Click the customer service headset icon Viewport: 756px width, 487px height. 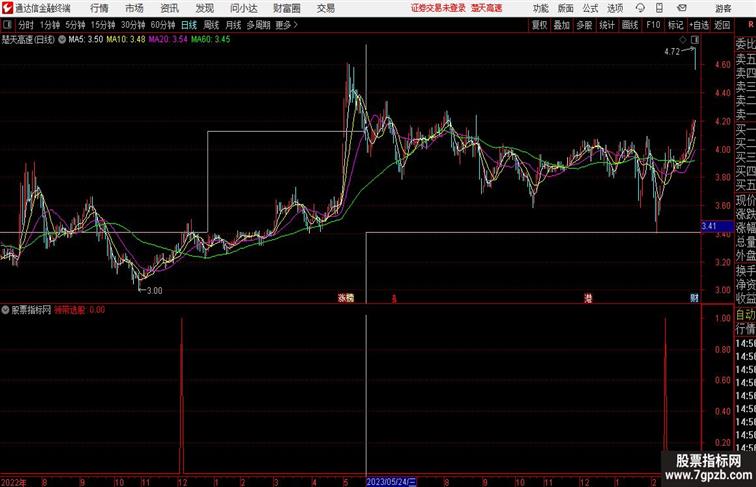(640, 8)
